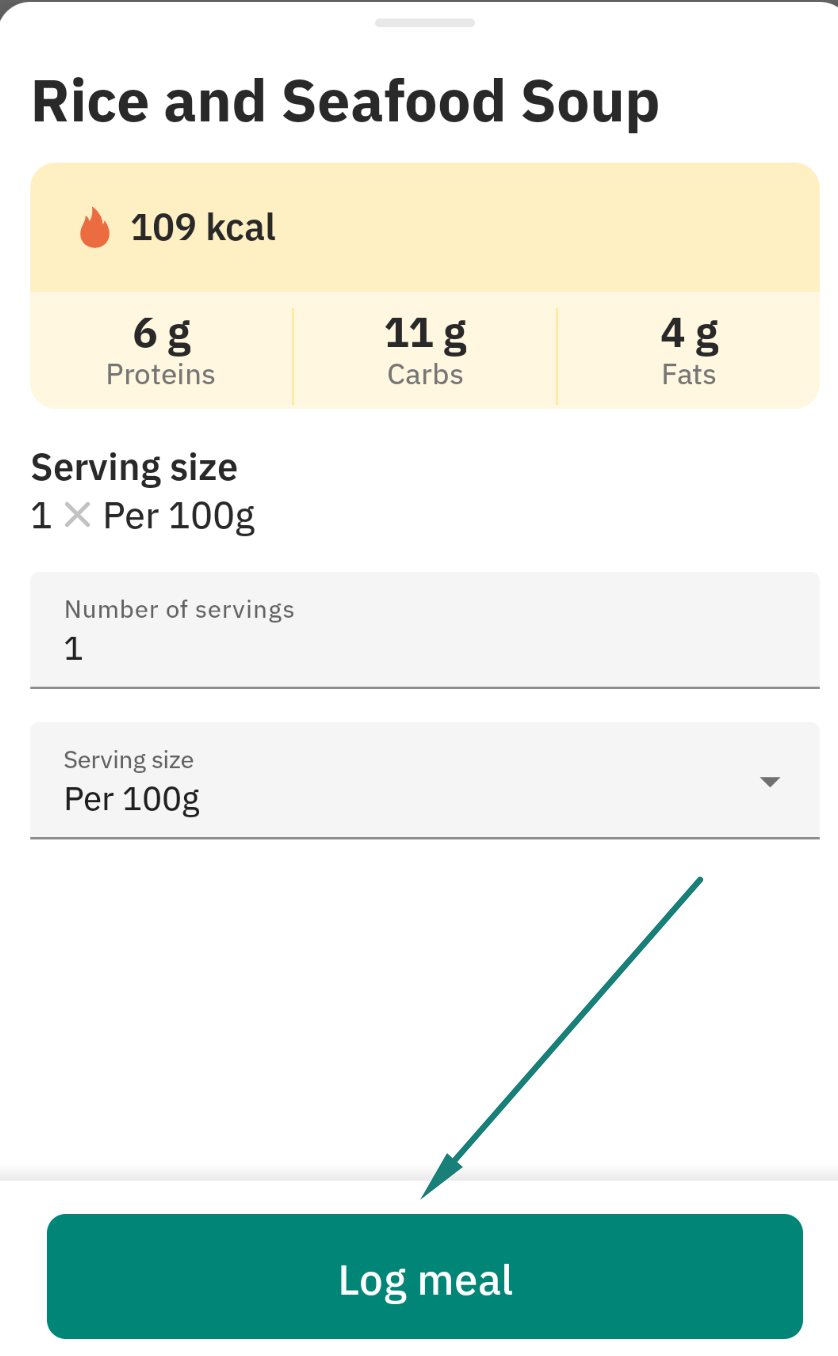Click the yellow calorie banner
The height and width of the screenshot is (1356, 838).
pos(425,228)
